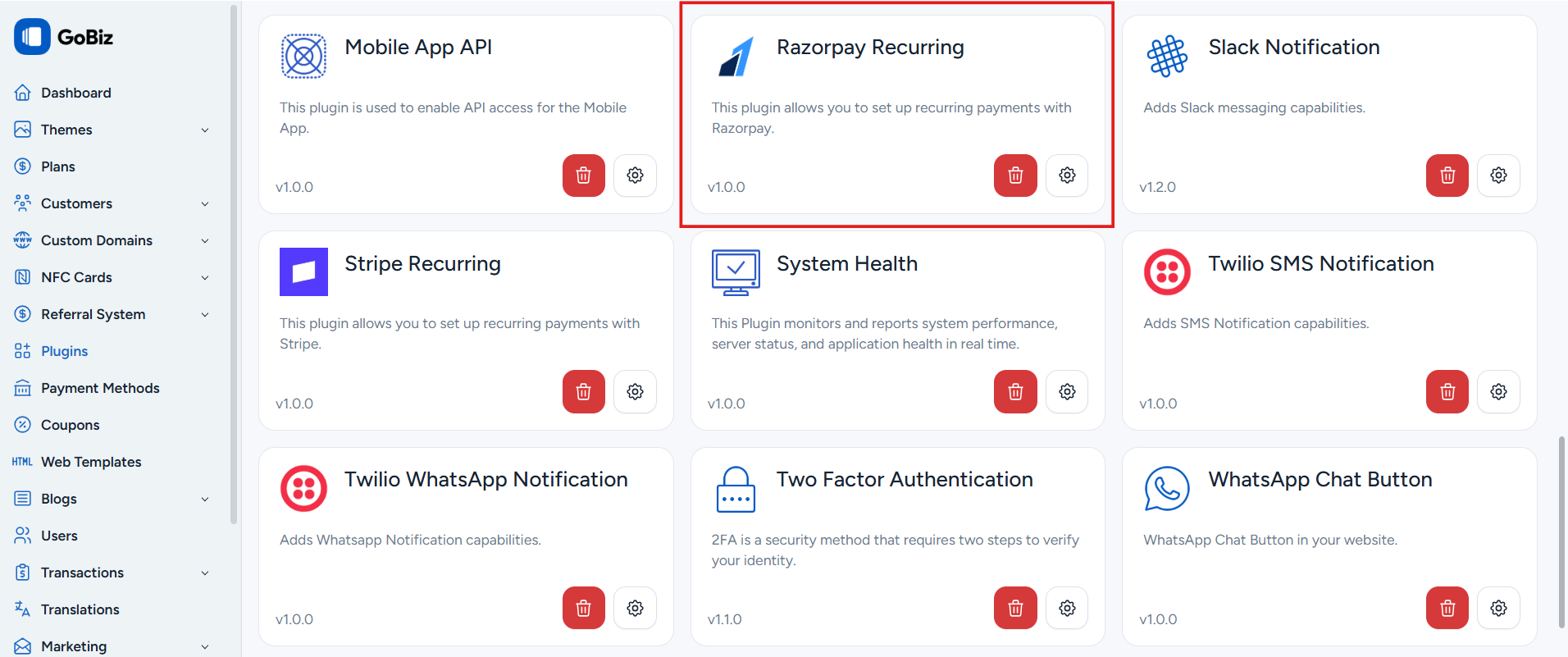Open Twilio WhatsApp Notification settings gear

pos(635,608)
